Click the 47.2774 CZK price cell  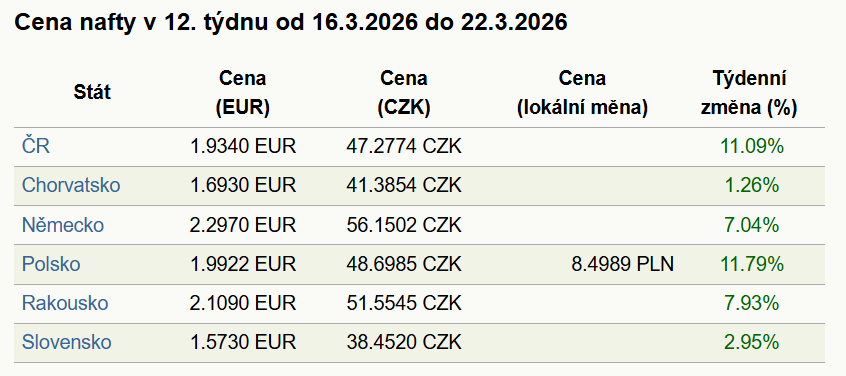404,146
